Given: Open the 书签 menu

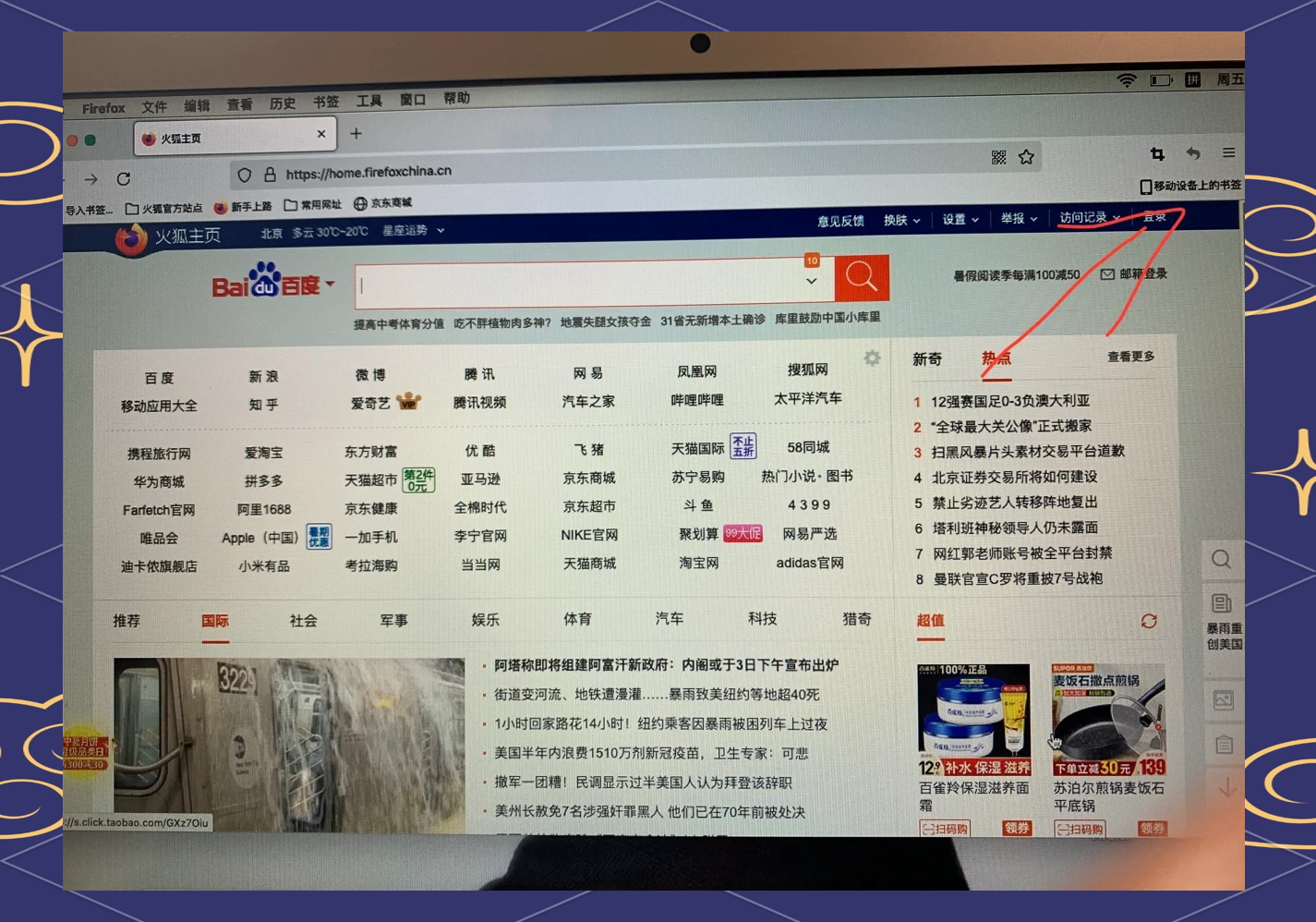Looking at the screenshot, I should (x=325, y=102).
